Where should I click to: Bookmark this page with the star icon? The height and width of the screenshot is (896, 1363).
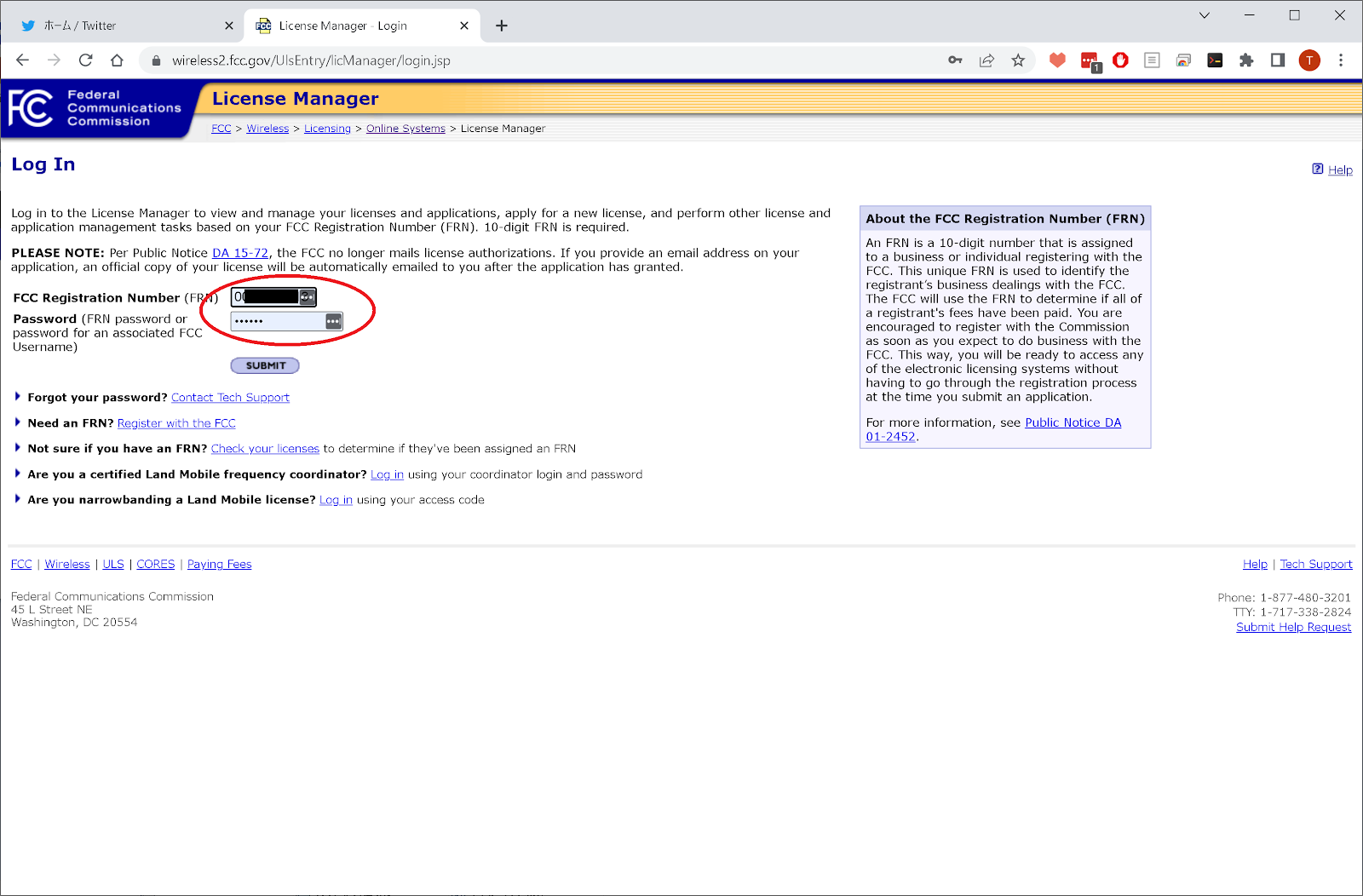pos(1018,60)
